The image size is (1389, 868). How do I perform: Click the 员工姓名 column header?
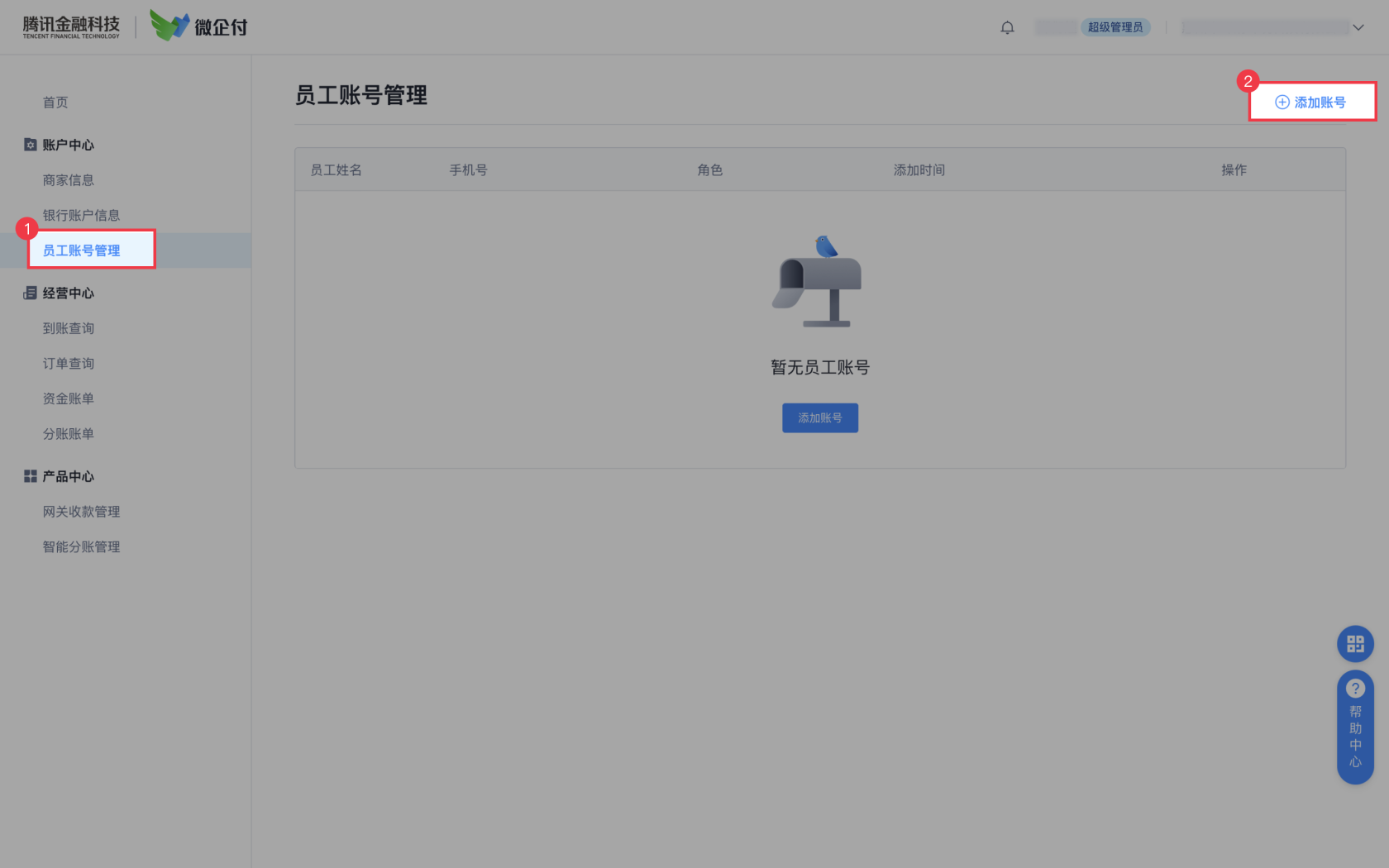pyautogui.click(x=336, y=170)
